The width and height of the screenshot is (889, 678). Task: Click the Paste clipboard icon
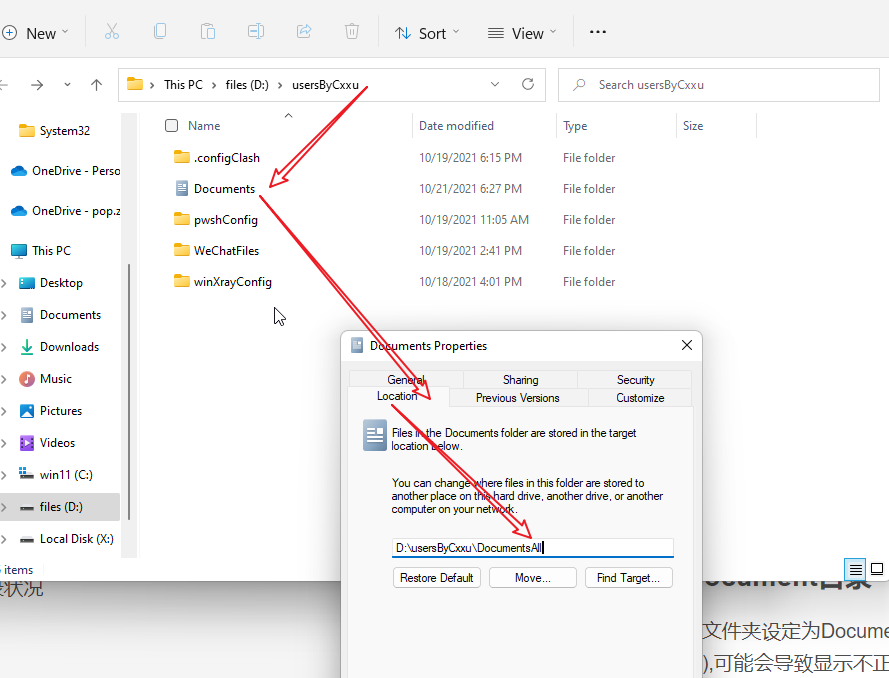[x=208, y=31]
